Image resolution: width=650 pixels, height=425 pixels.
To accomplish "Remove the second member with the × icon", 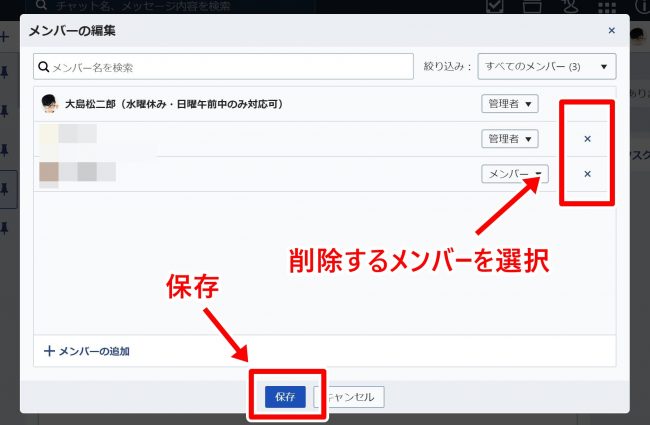I will pyautogui.click(x=587, y=139).
